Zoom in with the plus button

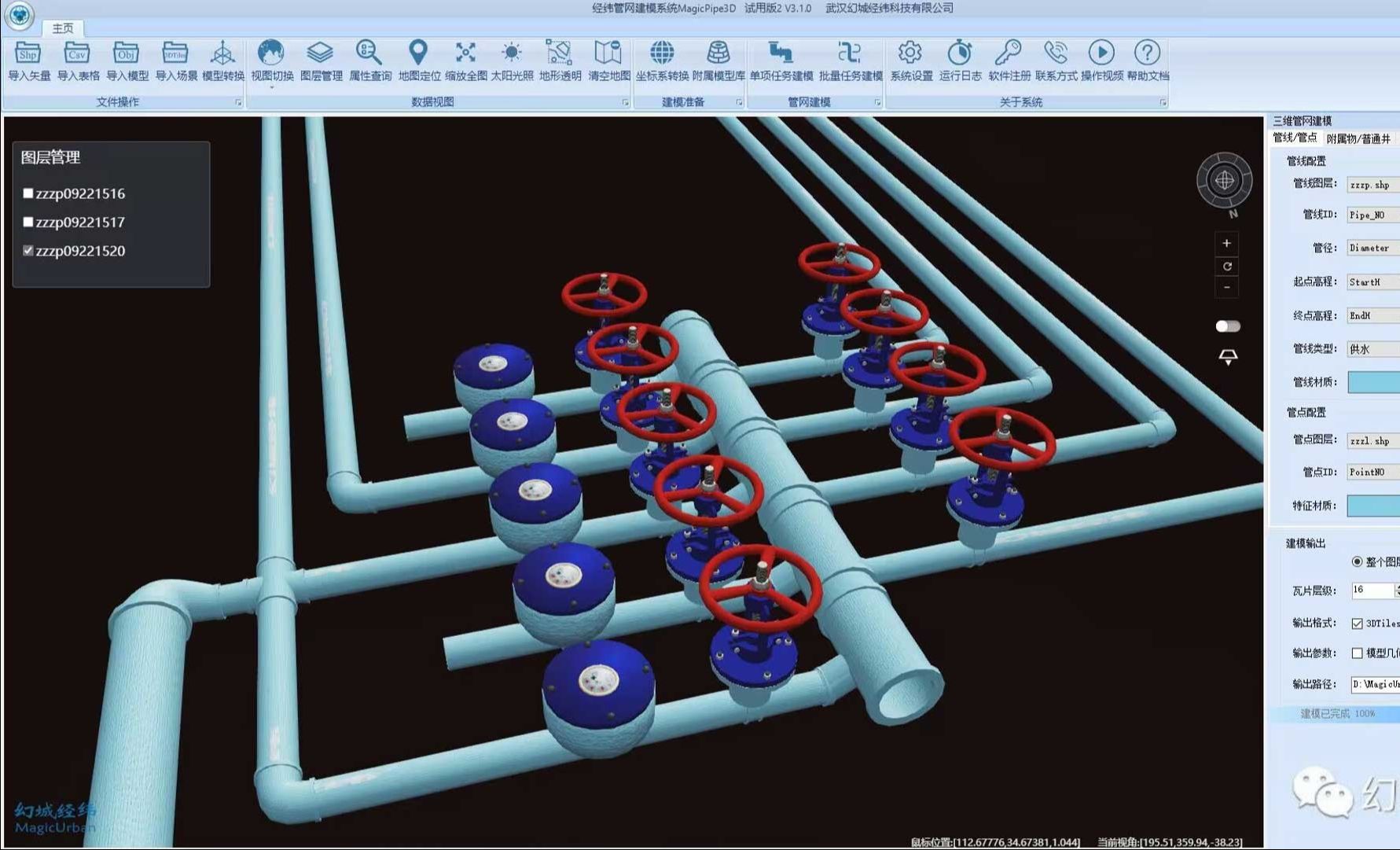(x=1226, y=243)
